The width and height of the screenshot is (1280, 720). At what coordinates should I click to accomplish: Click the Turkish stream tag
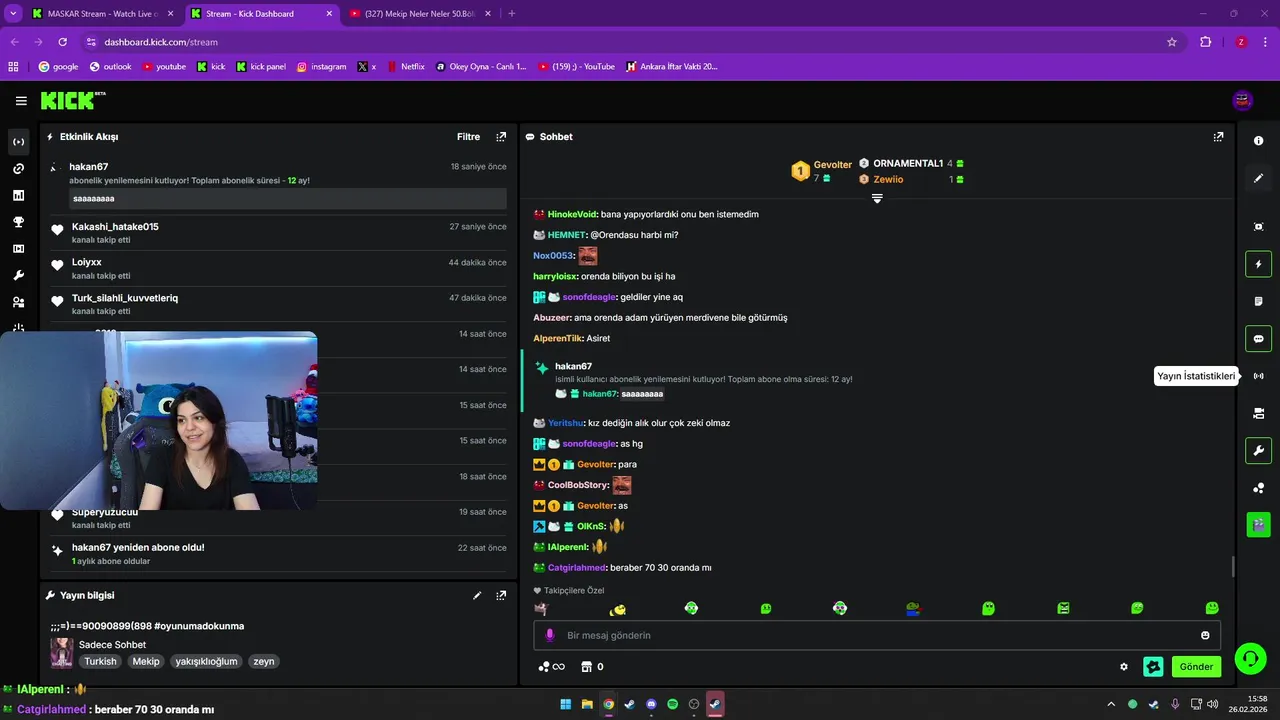point(100,661)
